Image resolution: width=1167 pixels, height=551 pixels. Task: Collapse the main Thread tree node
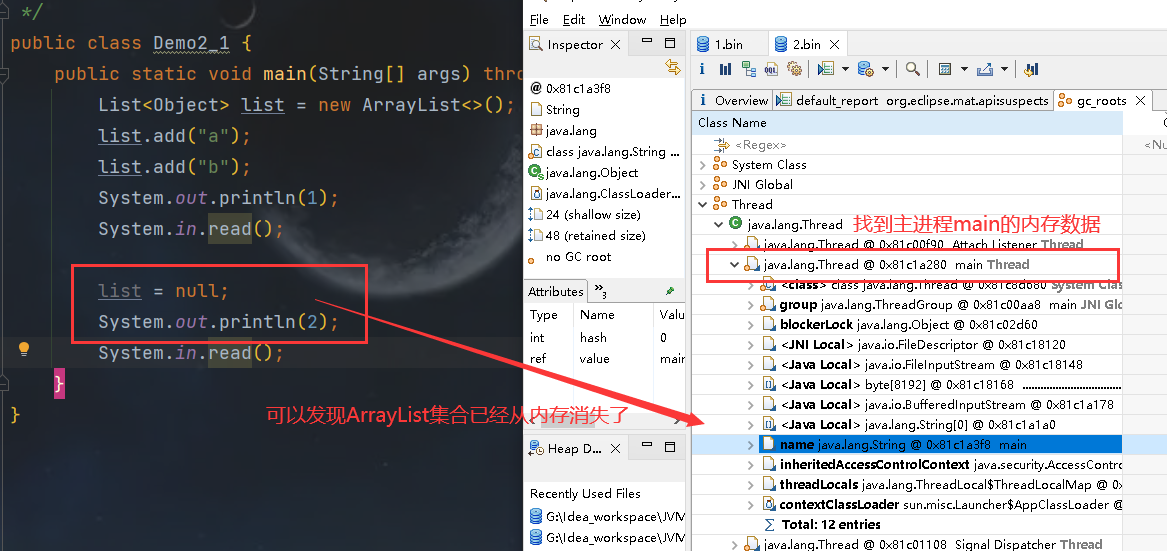[x=735, y=265]
